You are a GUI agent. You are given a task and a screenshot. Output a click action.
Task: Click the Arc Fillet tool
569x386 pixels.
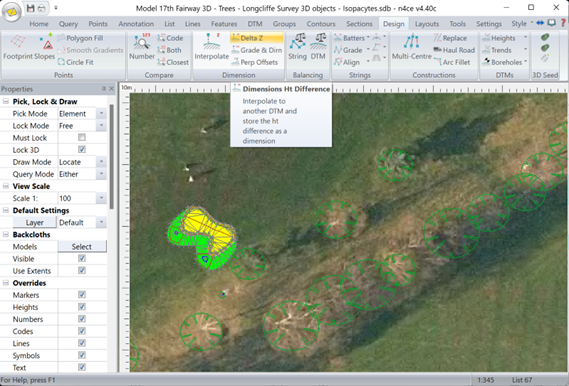pos(452,62)
